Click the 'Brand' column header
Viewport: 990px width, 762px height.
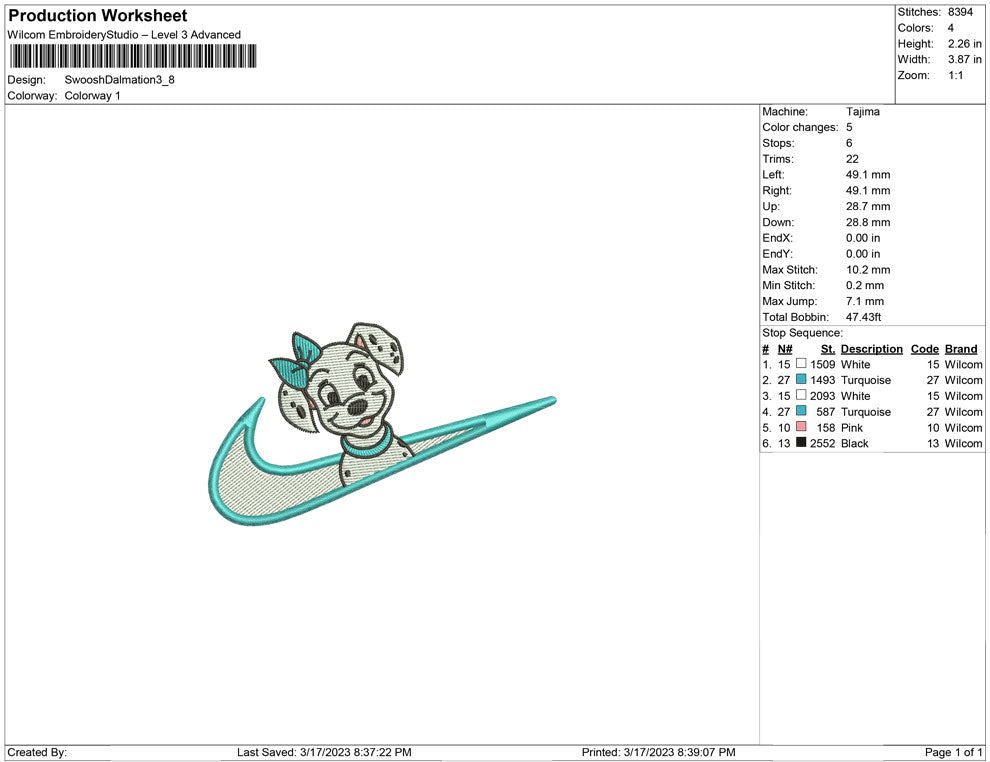pos(961,349)
